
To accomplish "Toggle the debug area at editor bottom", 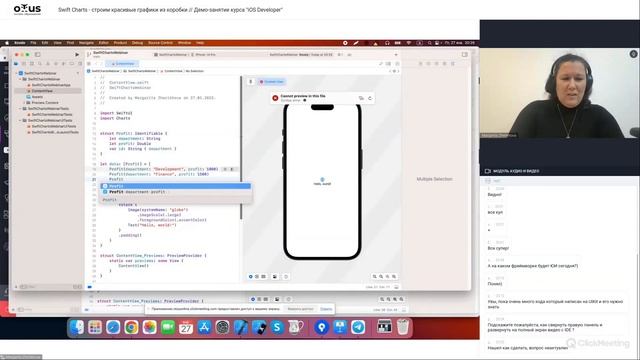I will [396, 287].
